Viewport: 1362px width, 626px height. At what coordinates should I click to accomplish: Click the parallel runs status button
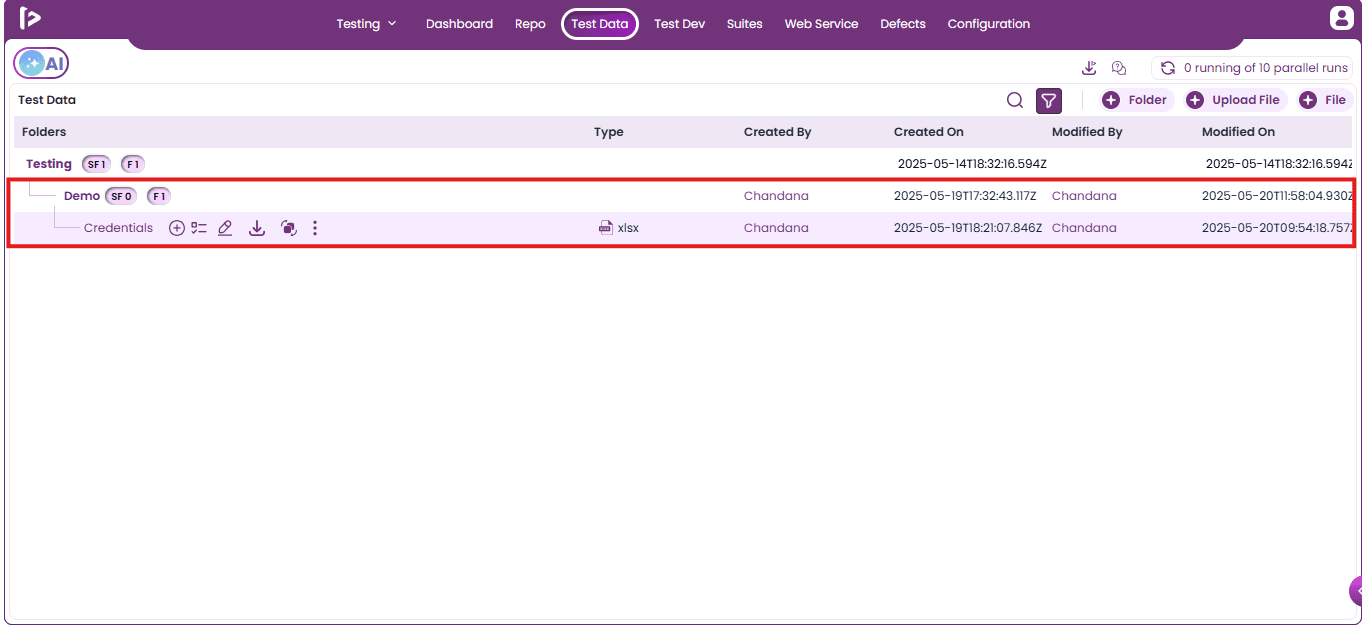click(x=1252, y=68)
